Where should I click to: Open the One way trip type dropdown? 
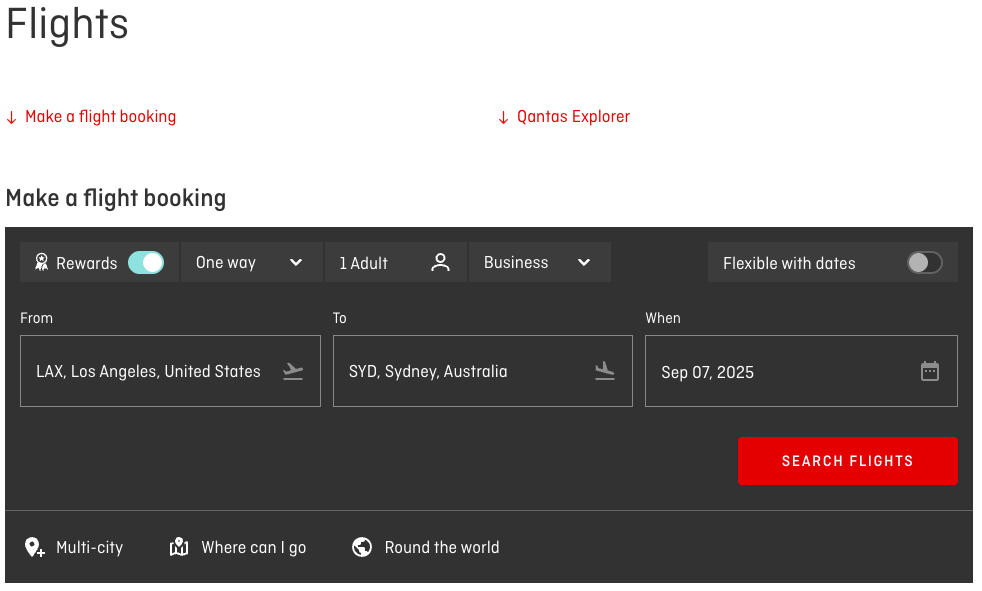click(x=251, y=262)
